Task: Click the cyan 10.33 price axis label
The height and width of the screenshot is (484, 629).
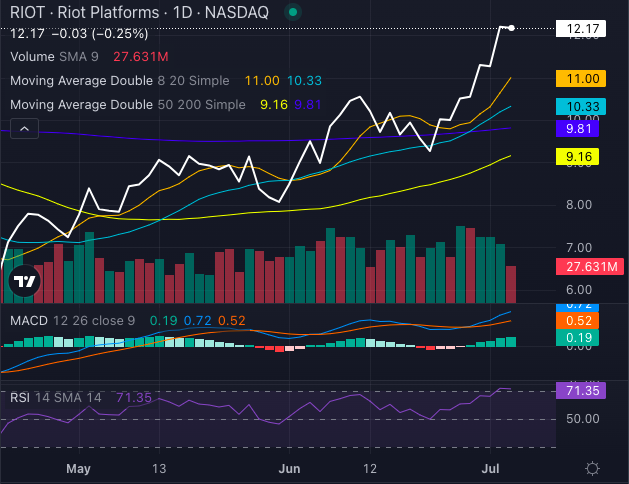Action: pyautogui.click(x=581, y=107)
